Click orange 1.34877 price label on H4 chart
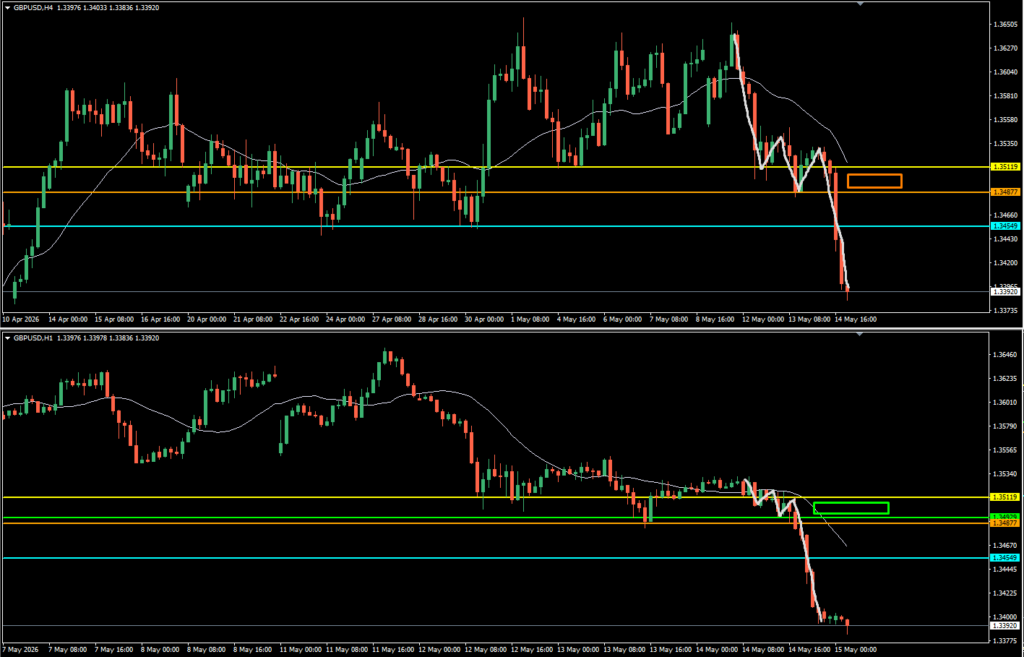This screenshot has height=657, width=1024. pos(1005,192)
